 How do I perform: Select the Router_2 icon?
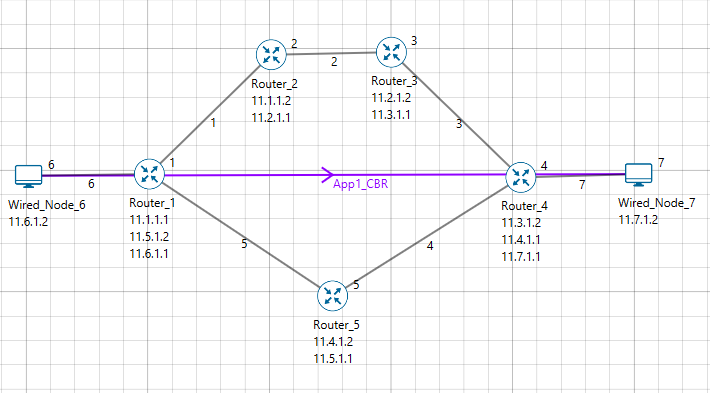click(271, 55)
